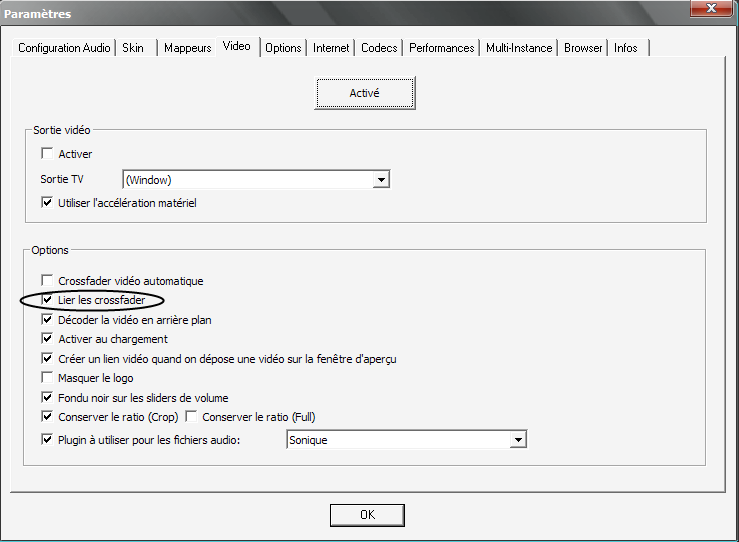Uncheck Activer au chargement
The image size is (739, 542).
[x=47, y=338]
